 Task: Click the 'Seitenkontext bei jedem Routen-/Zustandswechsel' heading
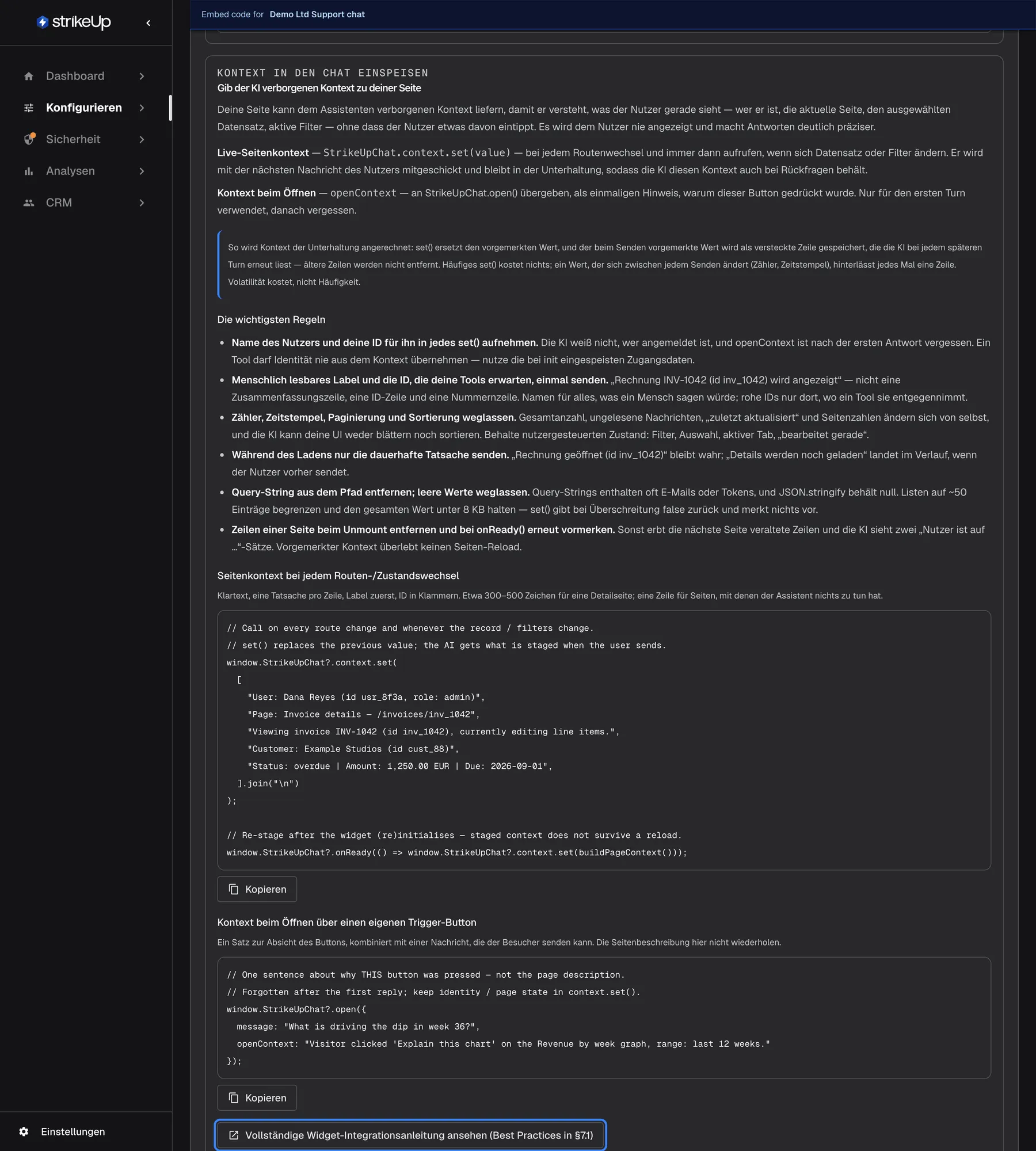pyautogui.click(x=338, y=575)
